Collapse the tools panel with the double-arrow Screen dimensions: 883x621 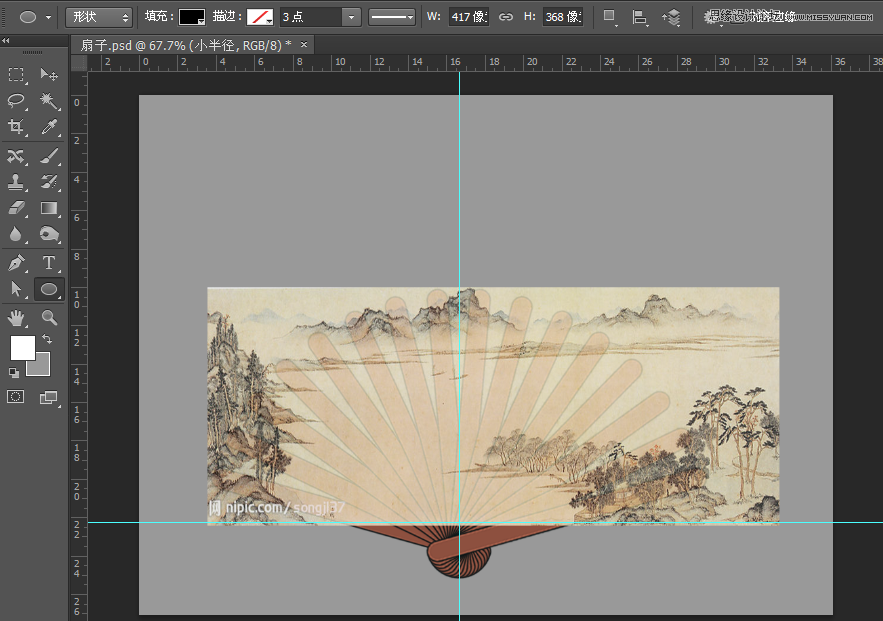click(x=8, y=41)
